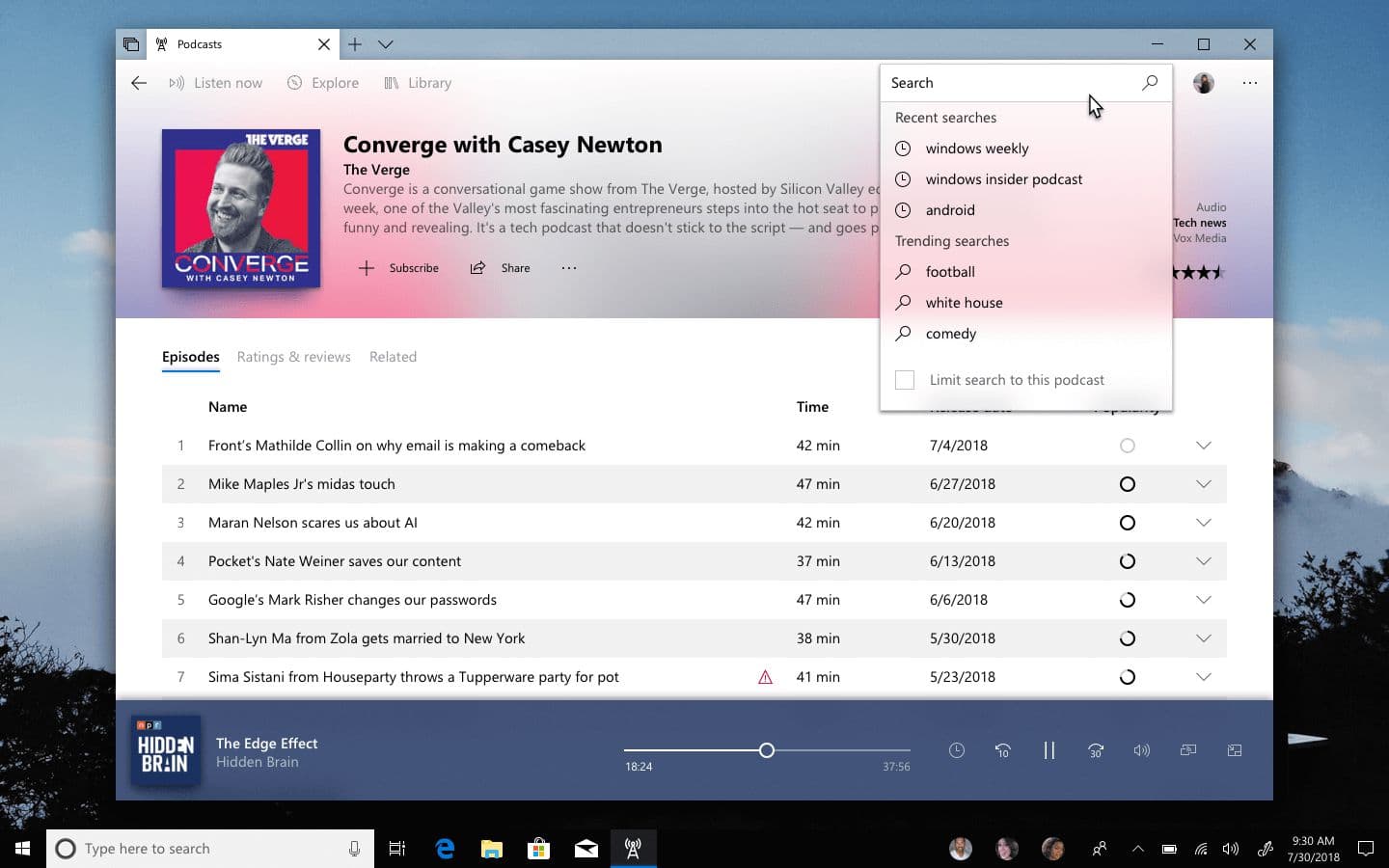Viewport: 1389px width, 868px height.
Task: Open the Listen now section
Action: click(x=215, y=83)
